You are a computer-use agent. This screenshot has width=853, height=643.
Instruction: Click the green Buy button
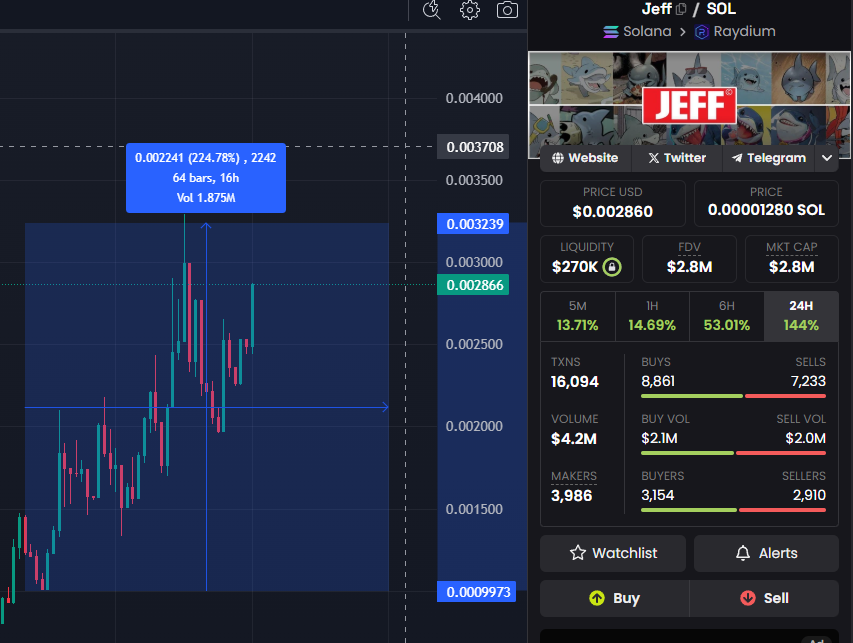tap(615, 598)
